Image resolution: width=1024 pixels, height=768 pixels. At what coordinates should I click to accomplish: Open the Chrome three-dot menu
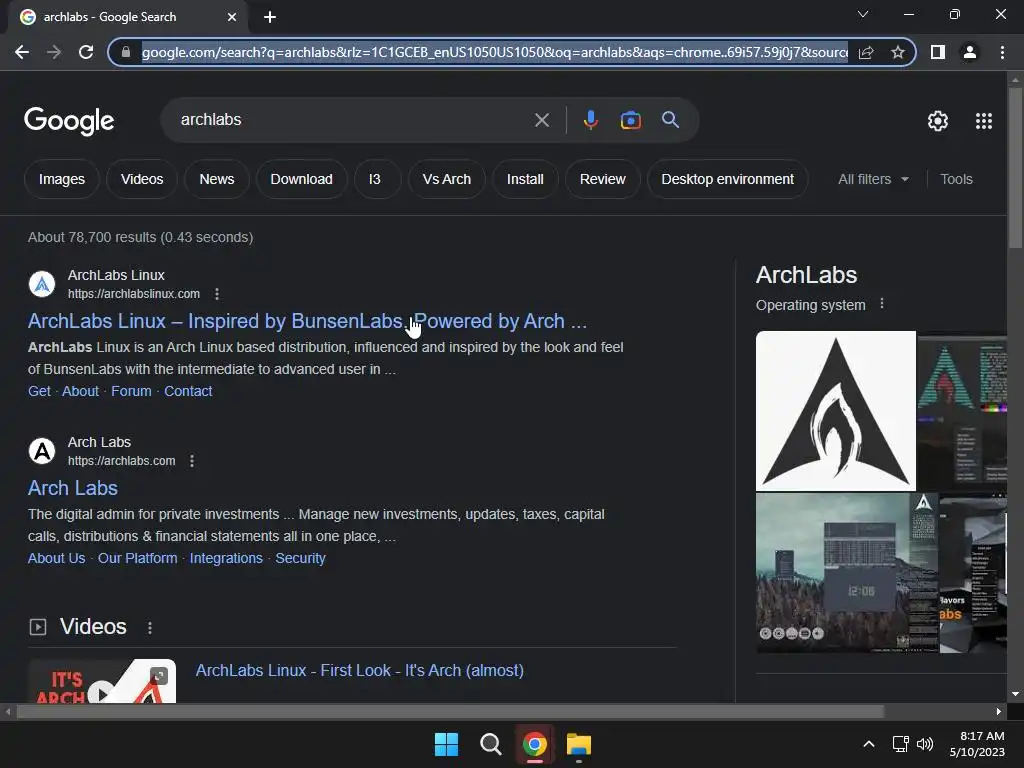[1002, 52]
